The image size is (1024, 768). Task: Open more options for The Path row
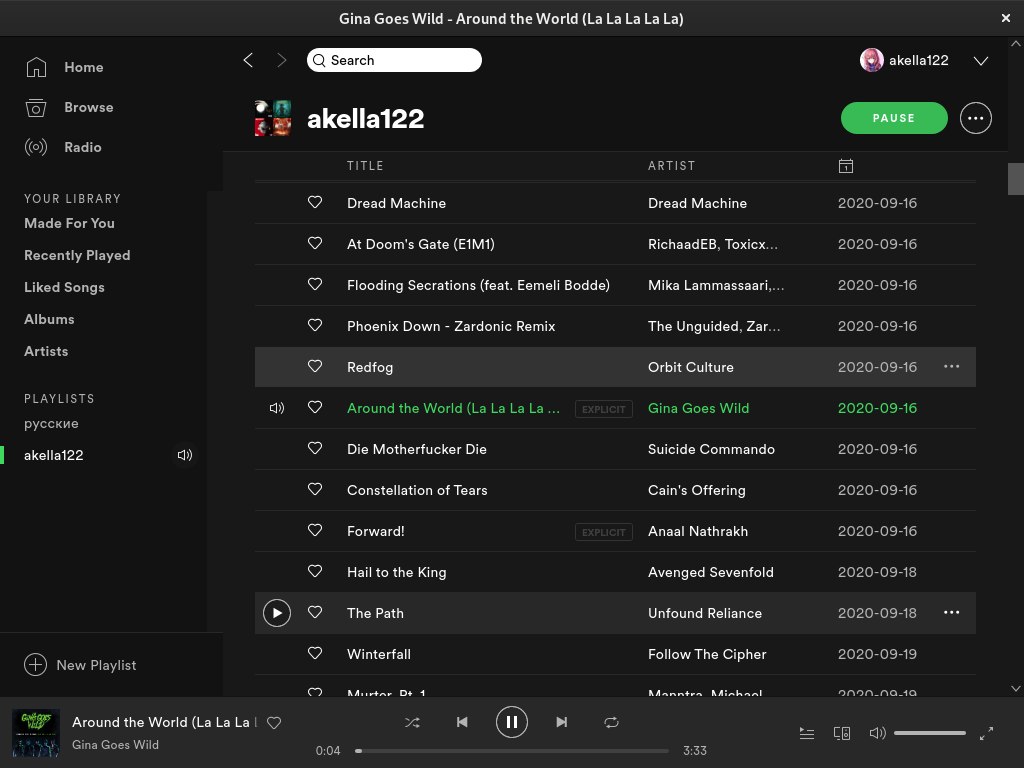(952, 613)
